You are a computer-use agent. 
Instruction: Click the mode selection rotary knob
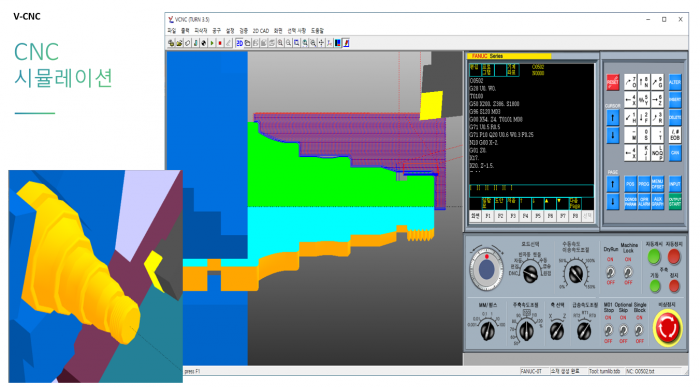(x=530, y=274)
